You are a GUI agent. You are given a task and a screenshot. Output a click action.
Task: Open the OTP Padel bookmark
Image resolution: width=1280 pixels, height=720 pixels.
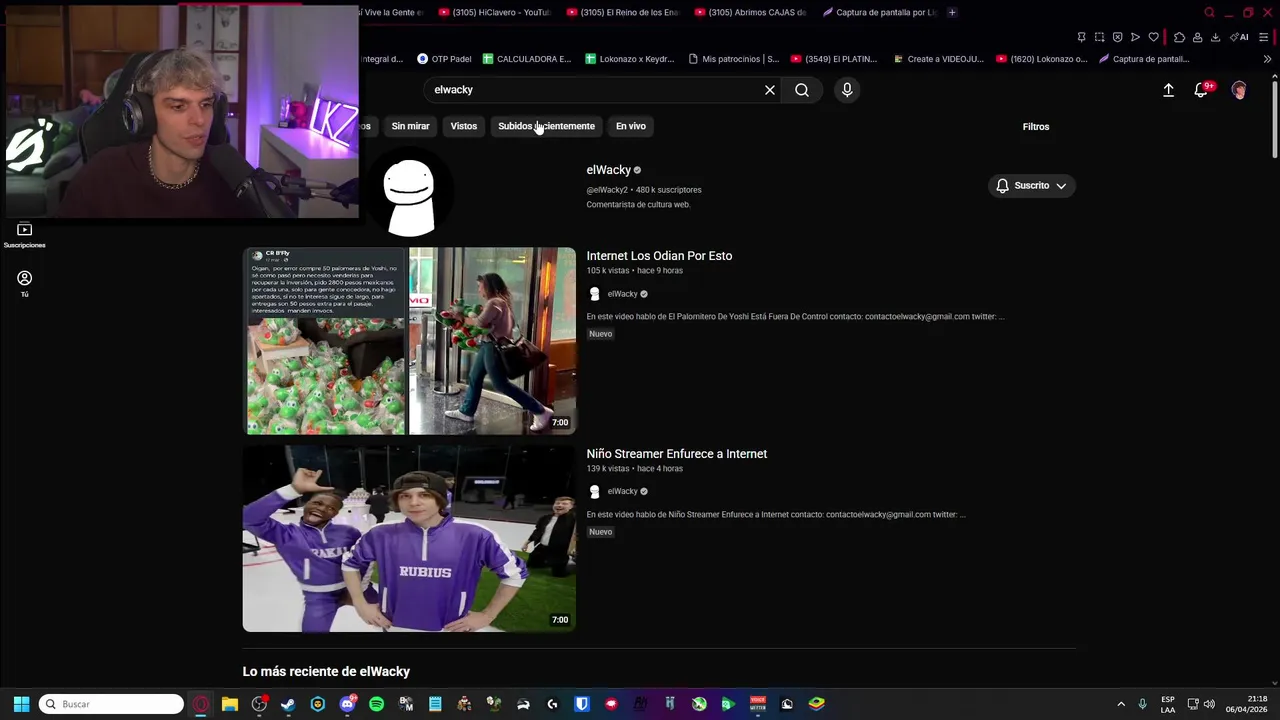click(444, 59)
